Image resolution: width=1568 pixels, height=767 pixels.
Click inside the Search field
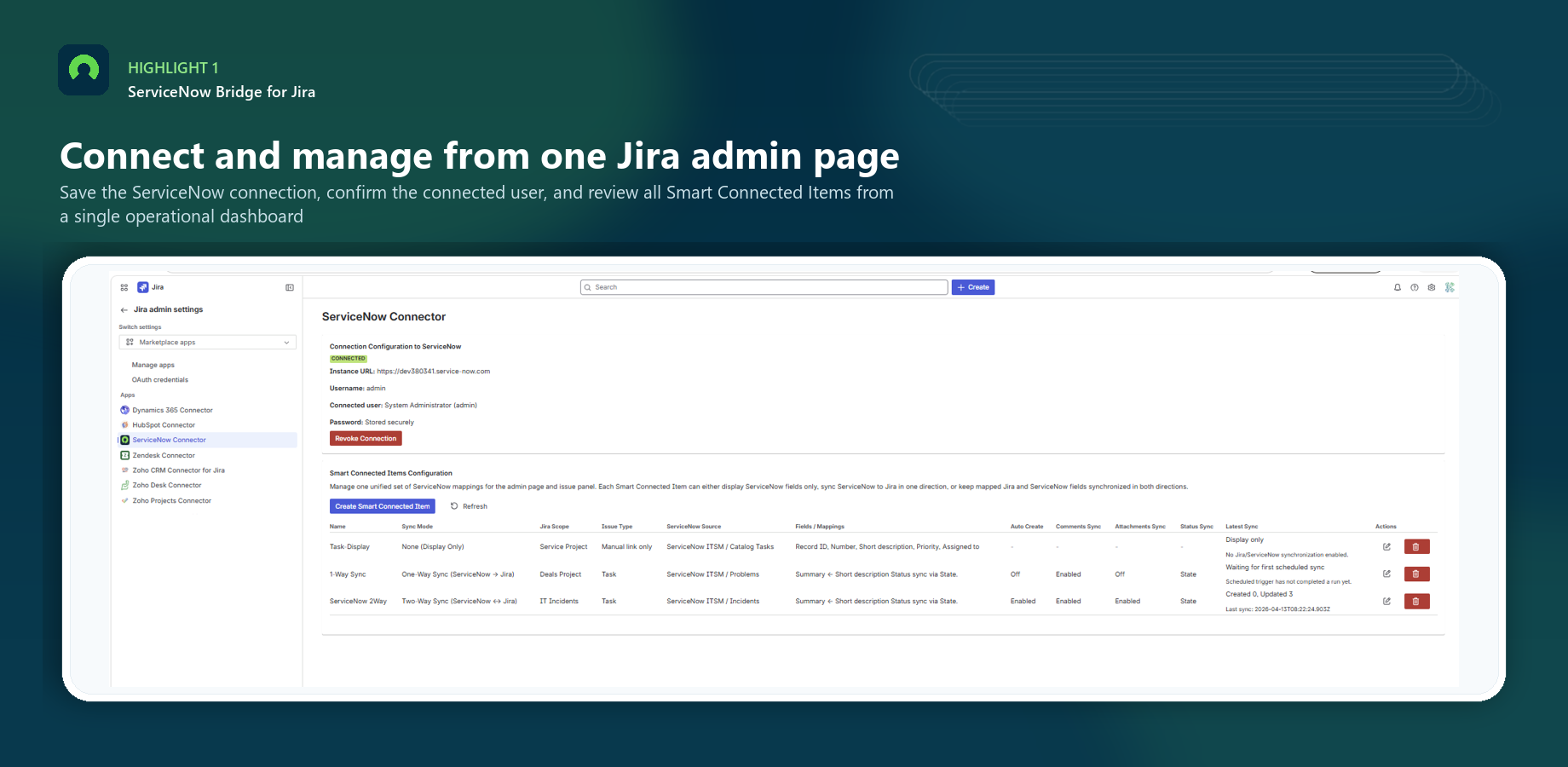pyautogui.click(x=763, y=287)
